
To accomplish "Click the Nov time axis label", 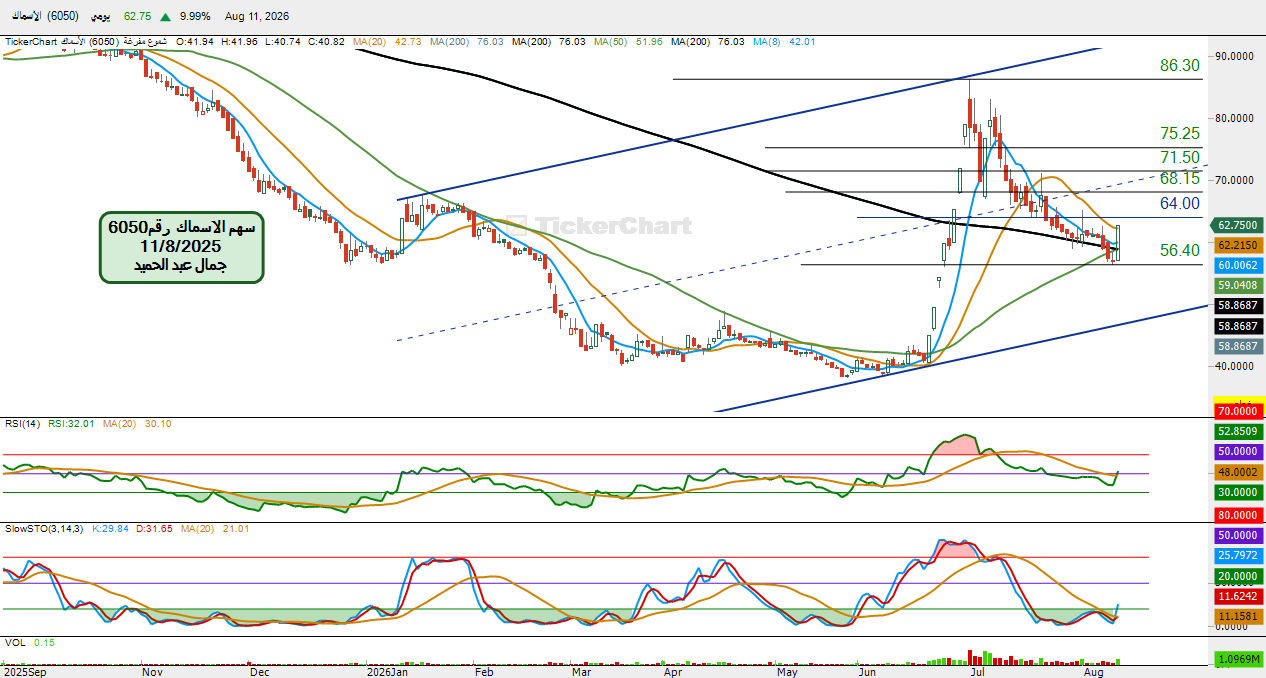I will pos(152,673).
